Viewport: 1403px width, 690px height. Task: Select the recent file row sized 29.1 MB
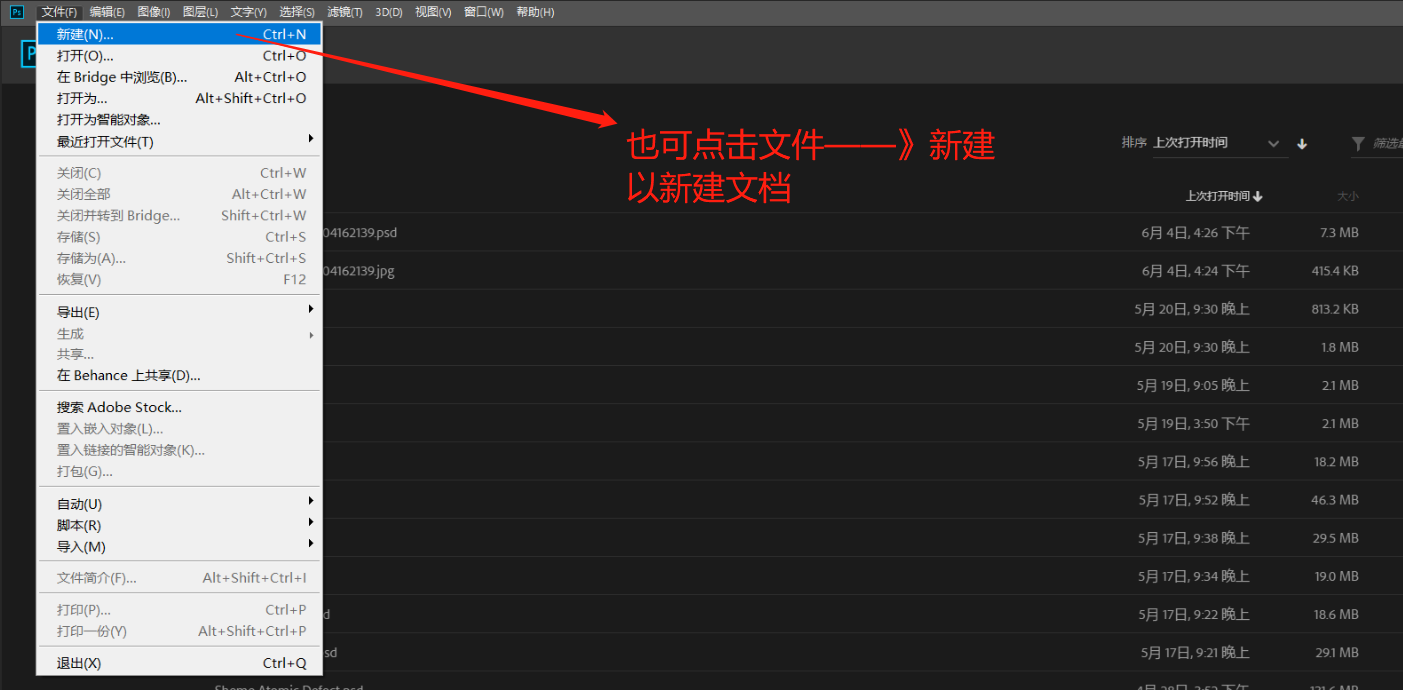(863, 652)
